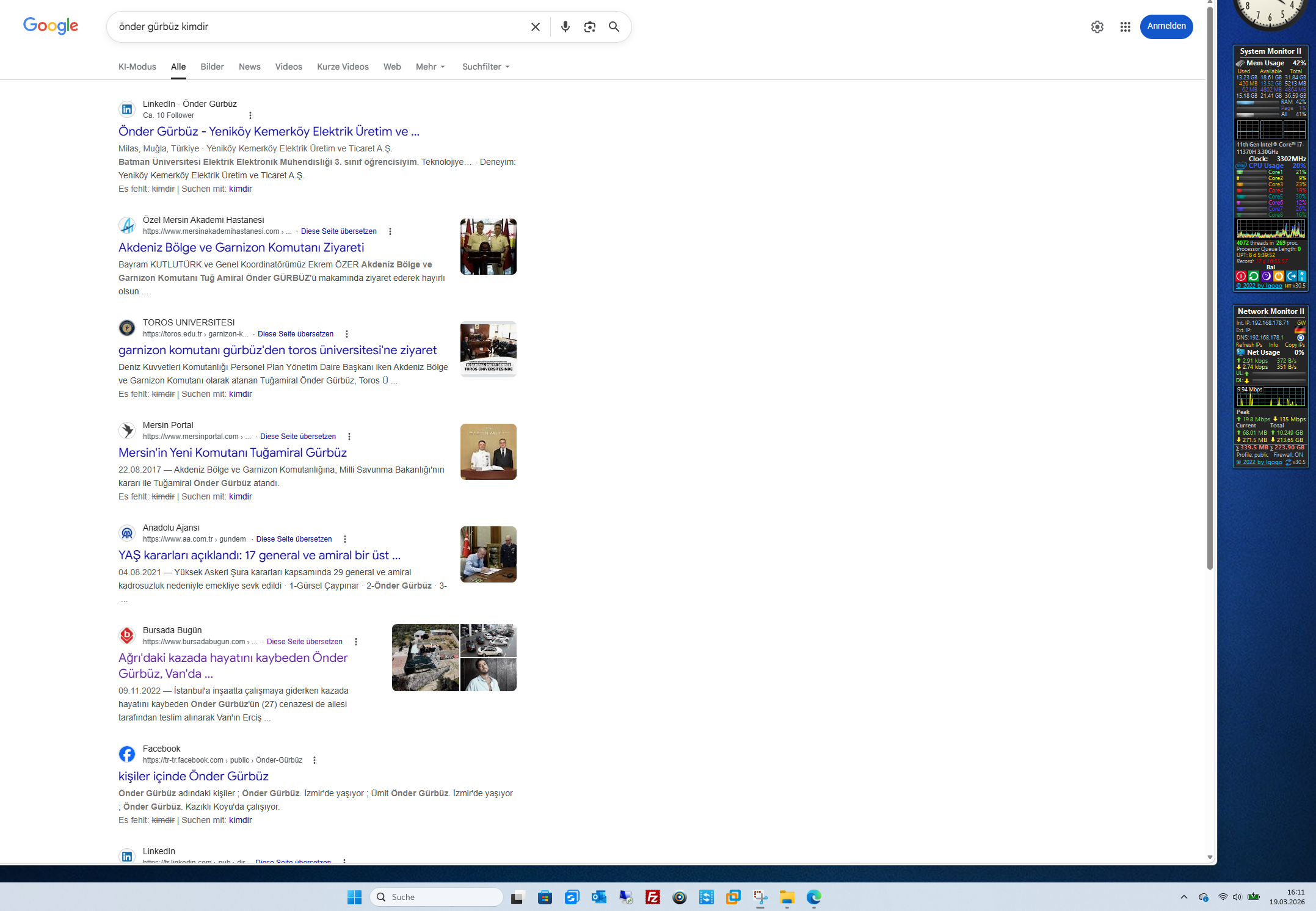Open three-dot menu for LinkedIn result
The image size is (1316, 911).
pos(250,115)
